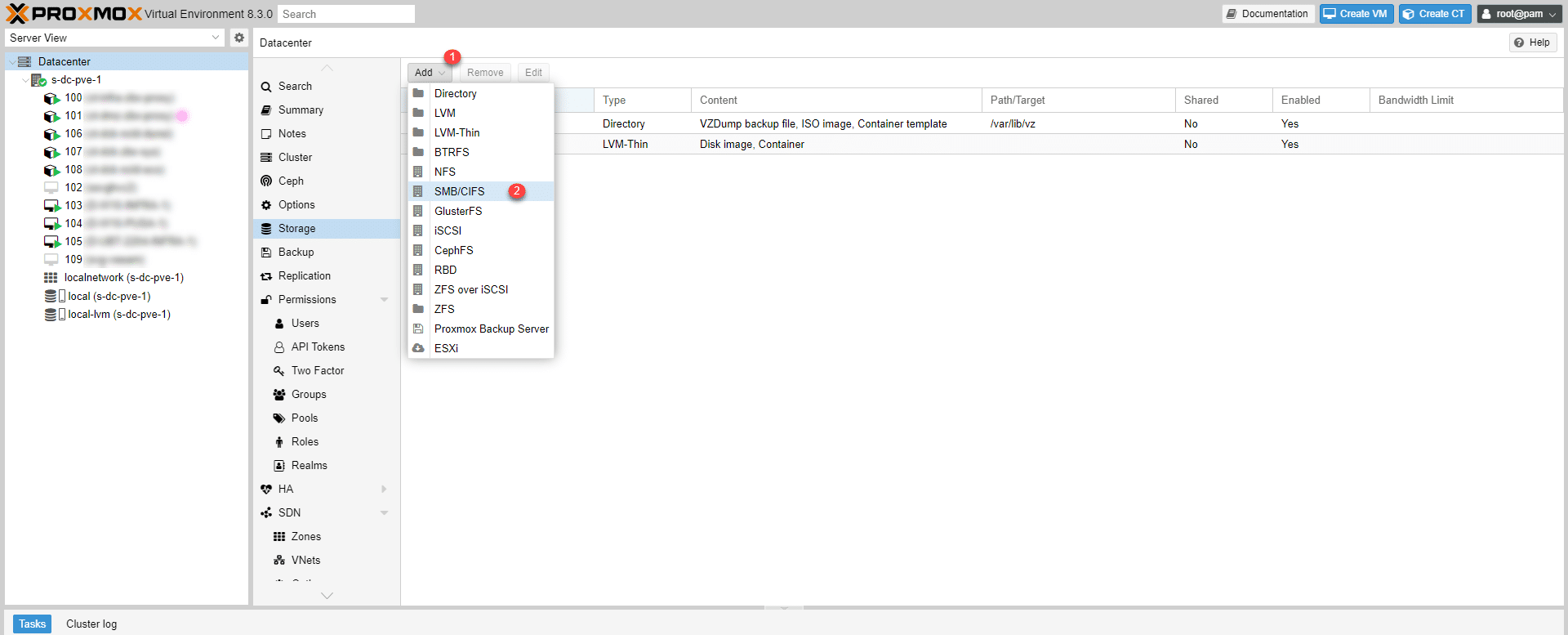The image size is (1568, 635).
Task: Collapse the Datacenter tree node
Action: pos(11,62)
